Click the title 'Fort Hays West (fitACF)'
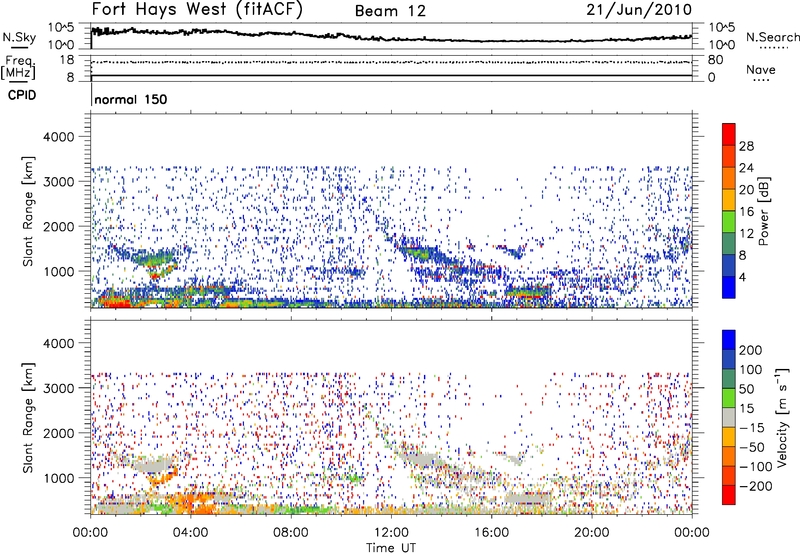 tap(197, 9)
